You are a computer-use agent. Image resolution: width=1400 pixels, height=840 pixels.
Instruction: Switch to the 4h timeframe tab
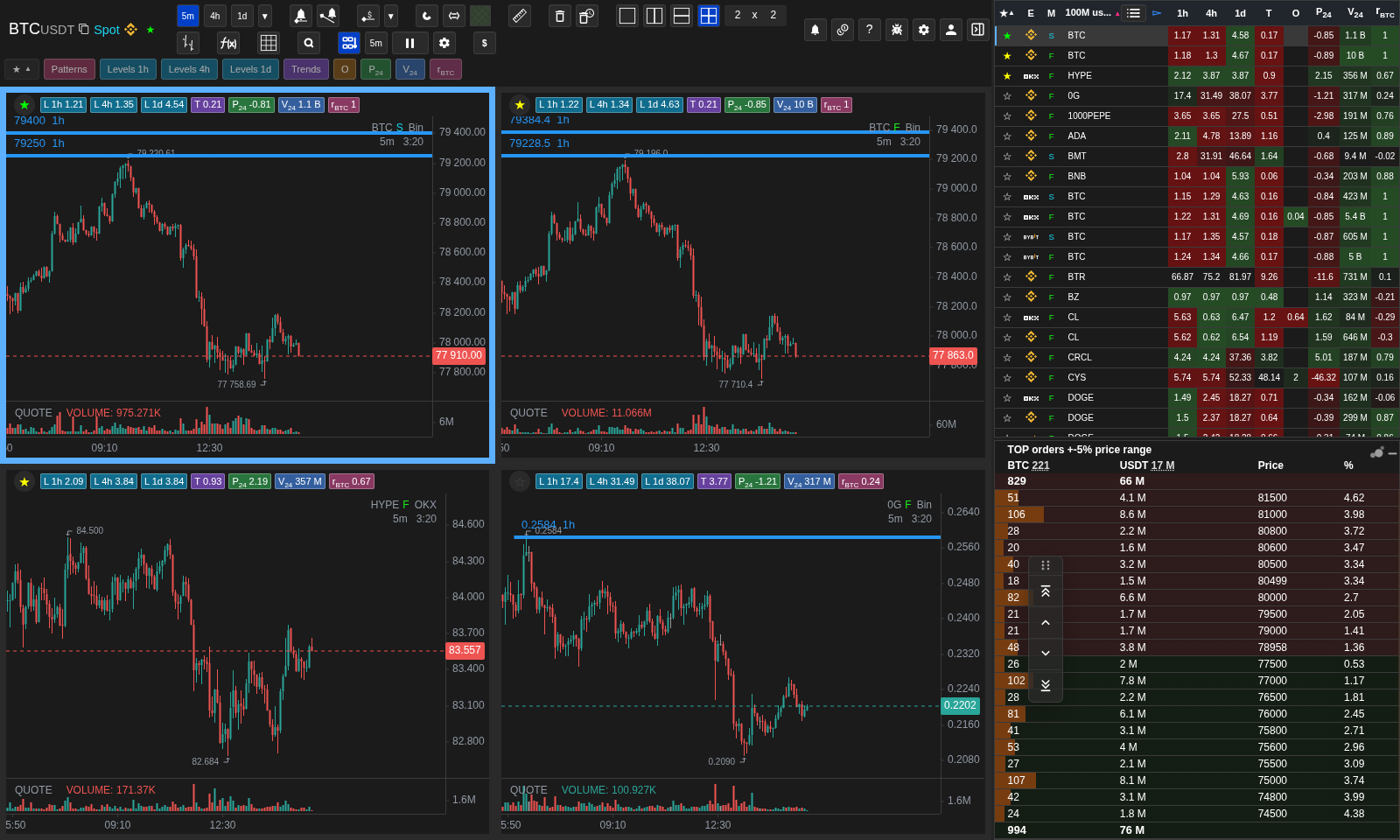[x=215, y=16]
